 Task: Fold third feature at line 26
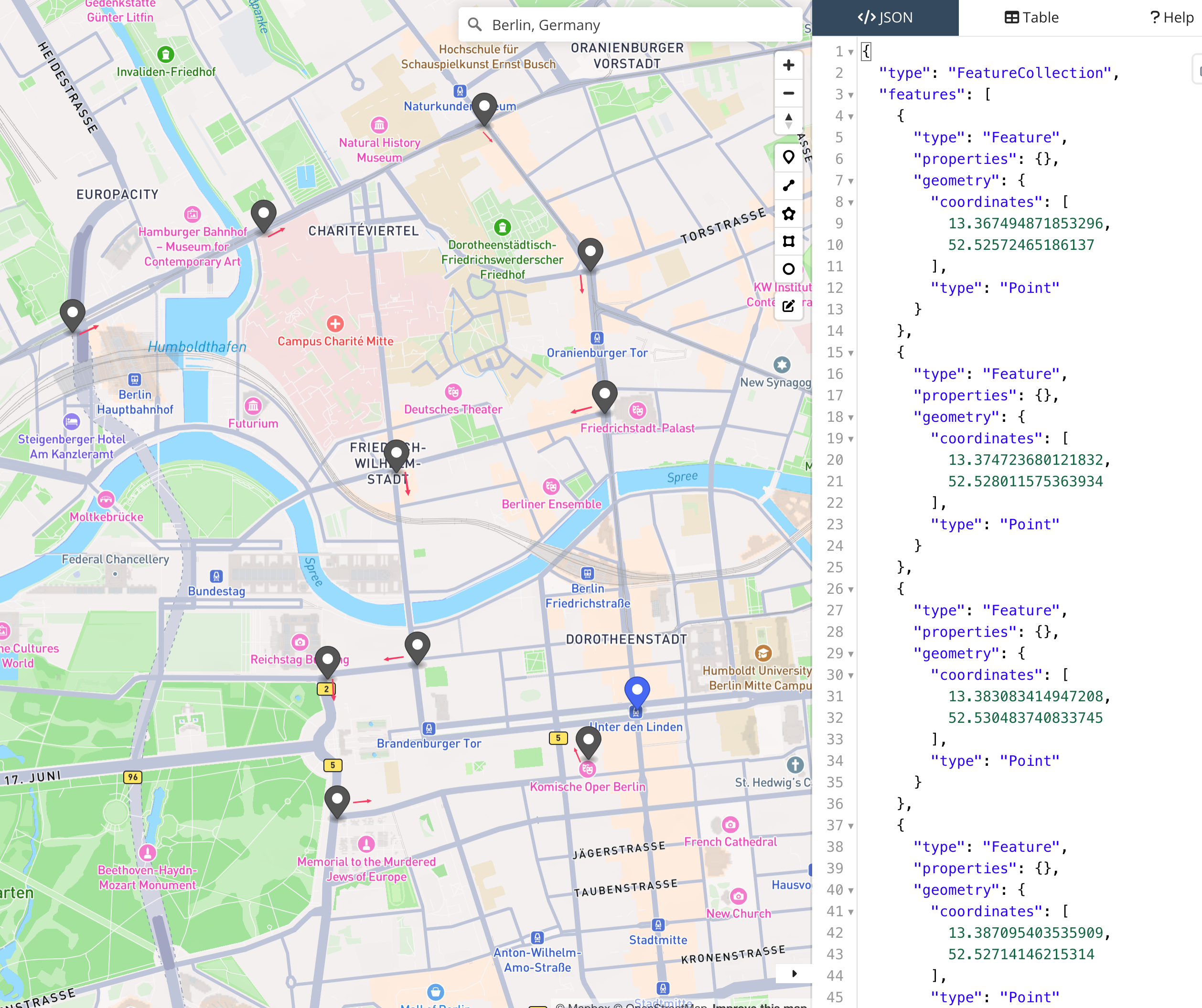[850, 590]
